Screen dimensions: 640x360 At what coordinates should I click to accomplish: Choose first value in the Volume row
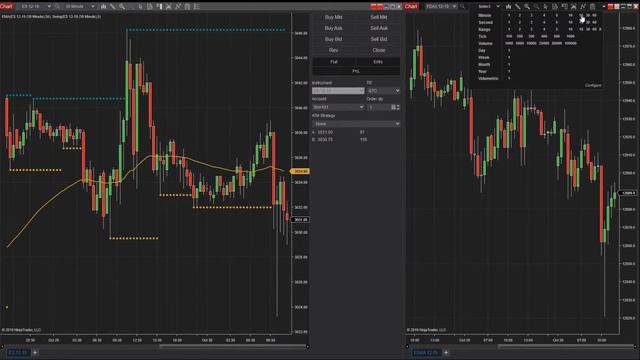click(x=509, y=43)
